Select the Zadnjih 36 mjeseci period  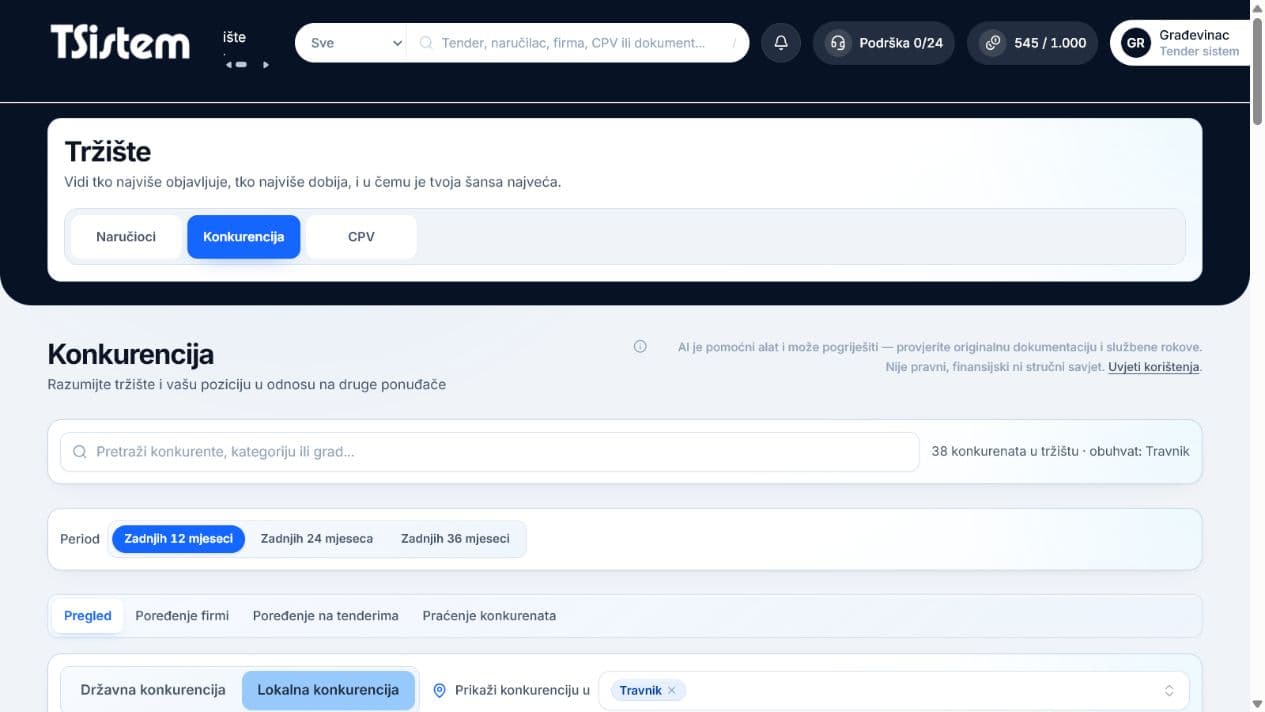455,538
